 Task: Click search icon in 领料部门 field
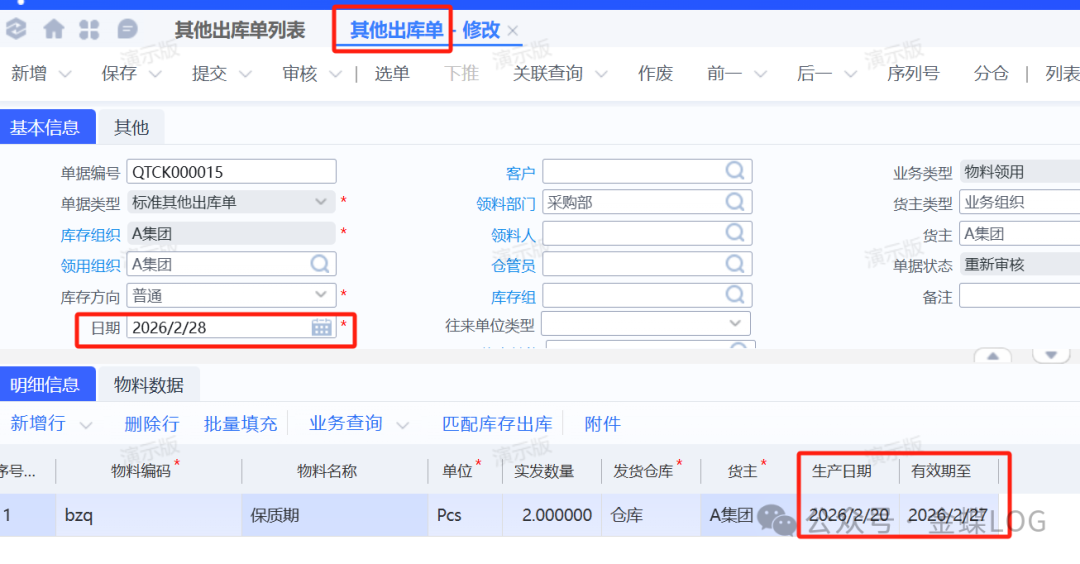(735, 202)
